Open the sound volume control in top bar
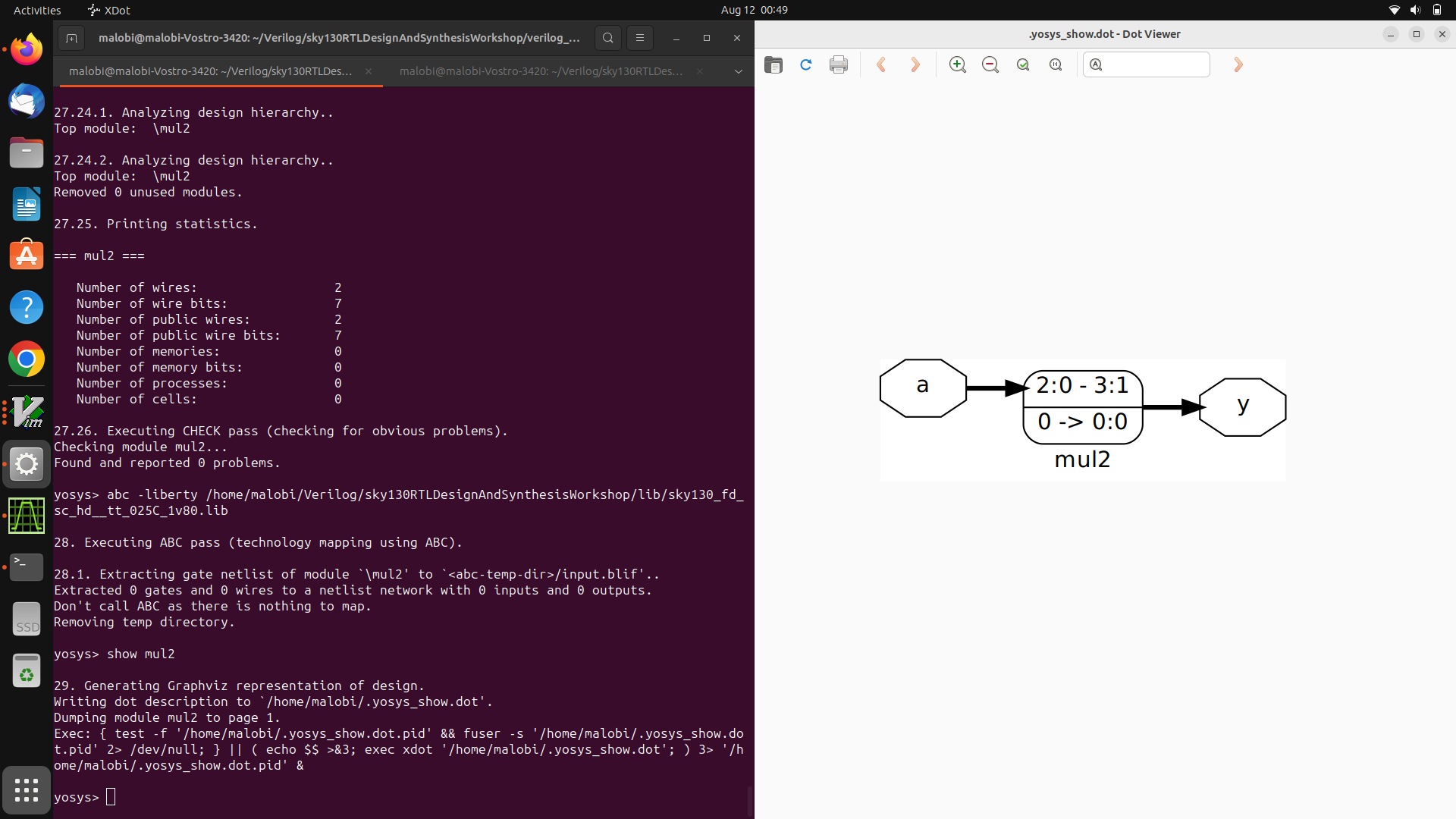Screen dimensions: 1456x819 pyautogui.click(x=1414, y=10)
